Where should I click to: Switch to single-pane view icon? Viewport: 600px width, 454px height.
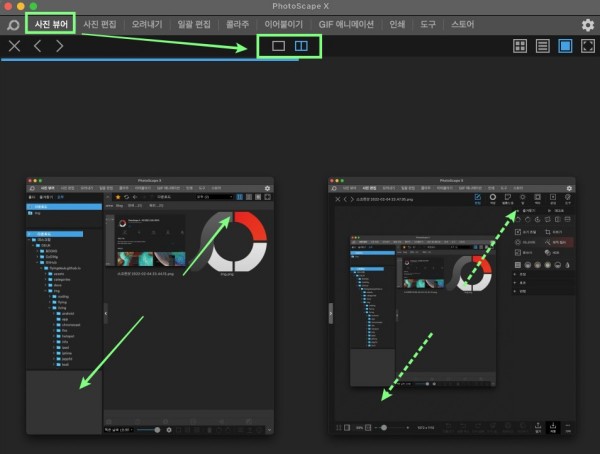click(x=278, y=46)
